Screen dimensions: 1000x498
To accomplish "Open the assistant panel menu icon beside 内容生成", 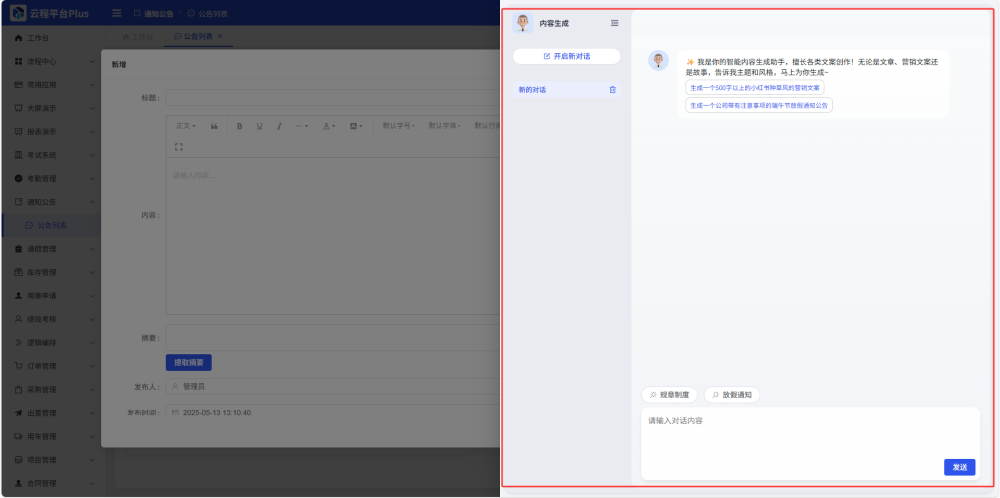I will [x=614, y=23].
